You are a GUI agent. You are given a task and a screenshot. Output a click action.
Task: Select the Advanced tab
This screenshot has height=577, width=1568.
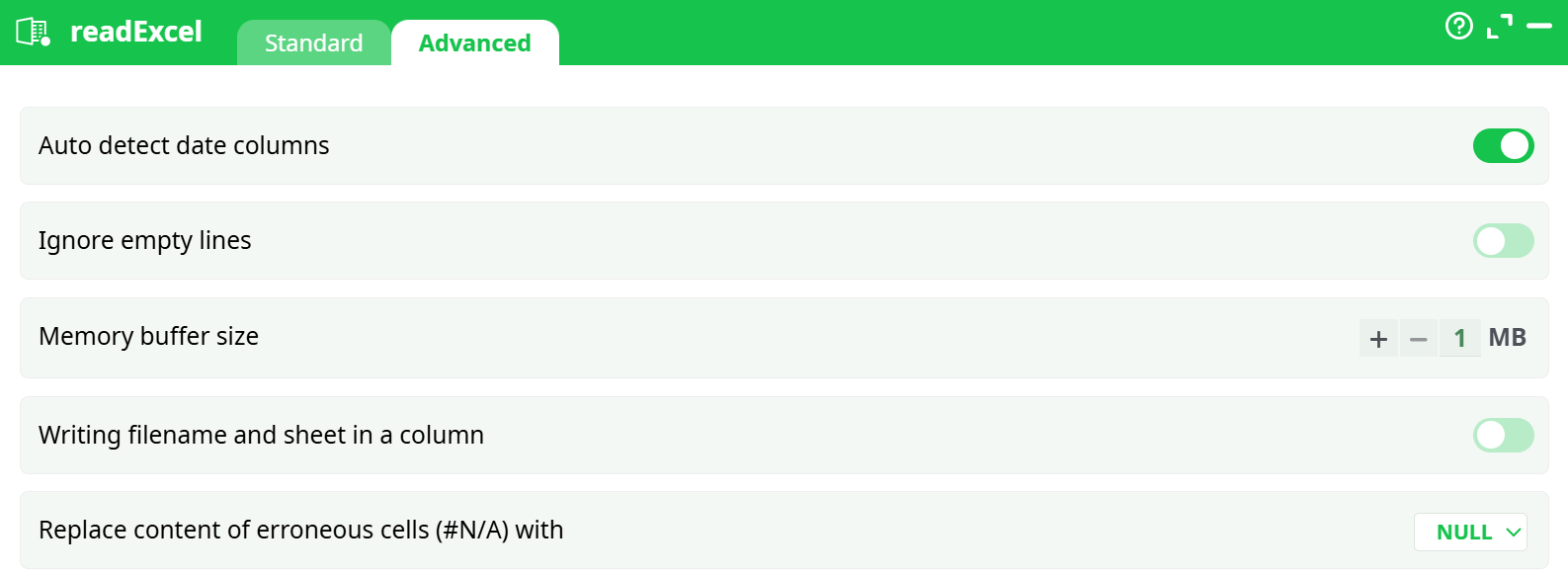tap(475, 42)
